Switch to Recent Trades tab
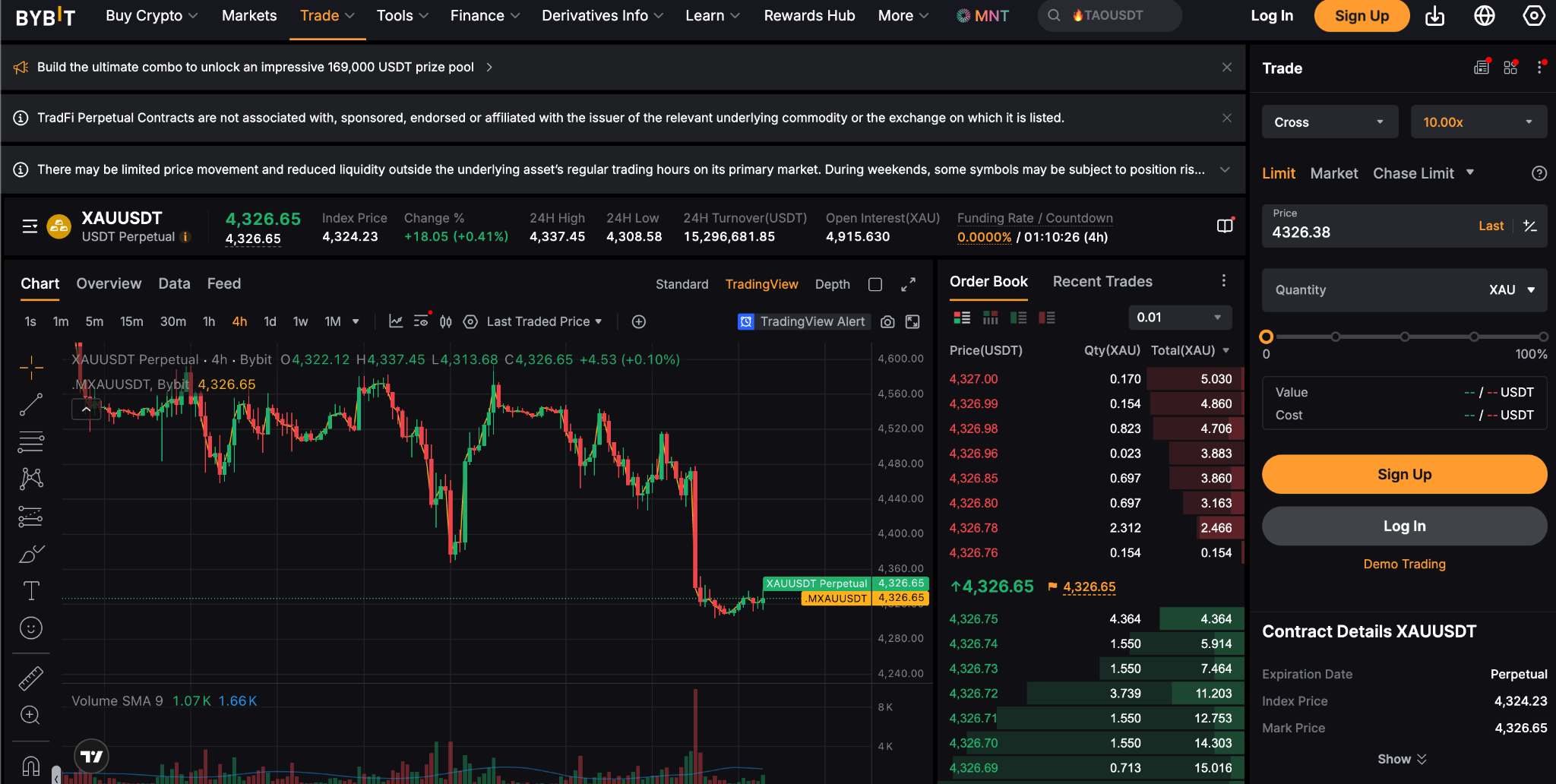Viewport: 1556px width, 784px height. 1102,281
